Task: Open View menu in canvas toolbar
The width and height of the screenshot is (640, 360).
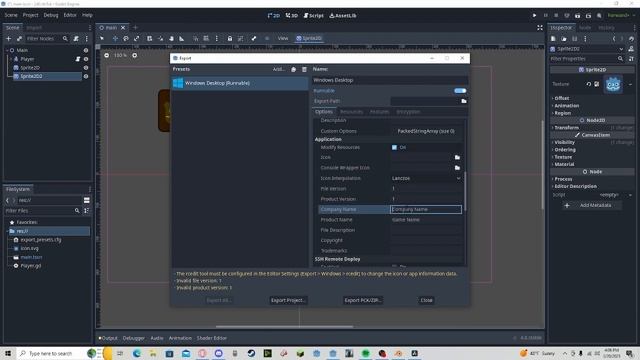Action: 283,38
